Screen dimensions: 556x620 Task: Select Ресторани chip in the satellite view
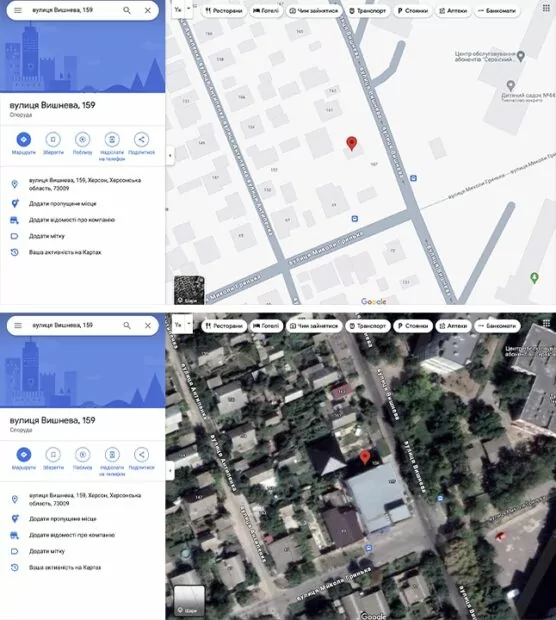tap(224, 326)
